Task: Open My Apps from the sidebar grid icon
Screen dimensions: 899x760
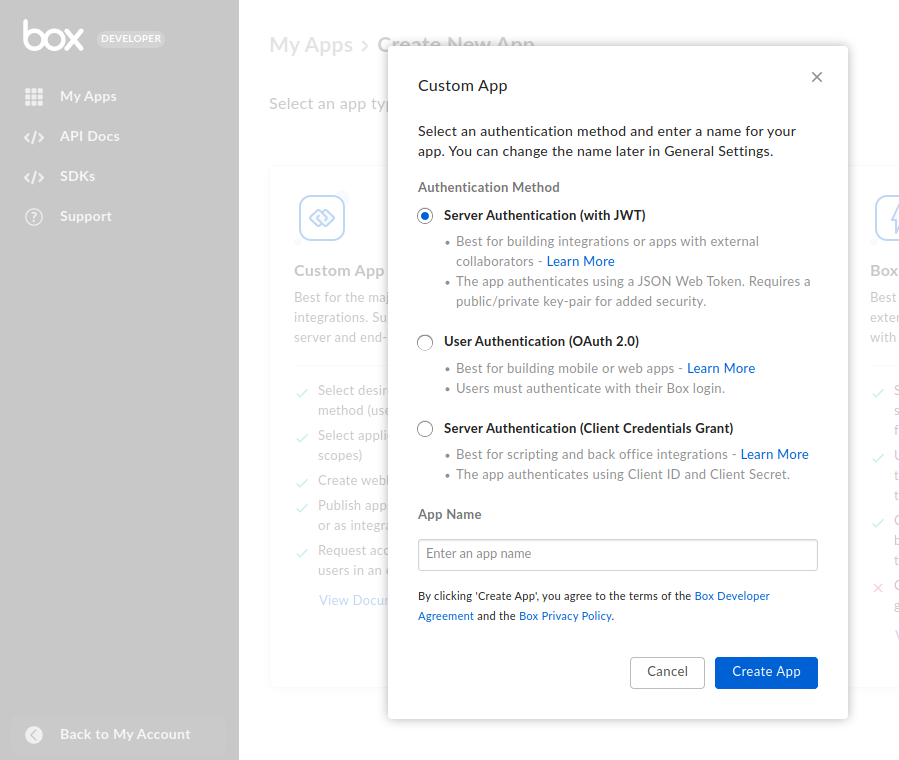Action: [36, 96]
